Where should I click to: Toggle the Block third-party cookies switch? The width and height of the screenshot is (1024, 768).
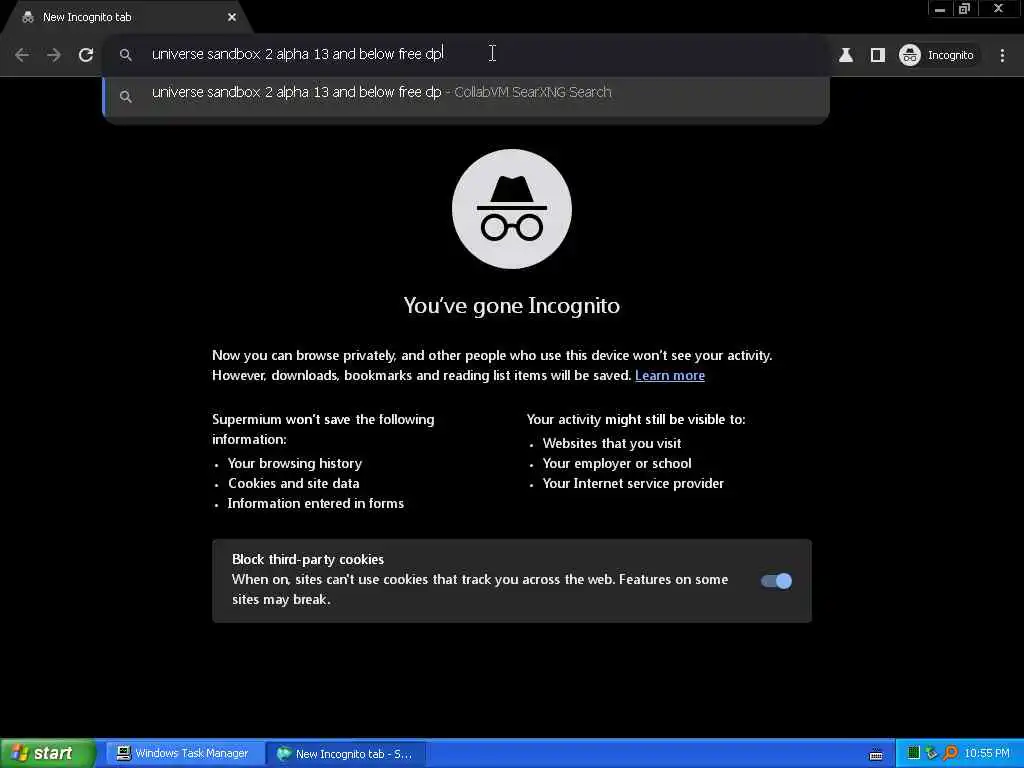[x=776, y=581]
